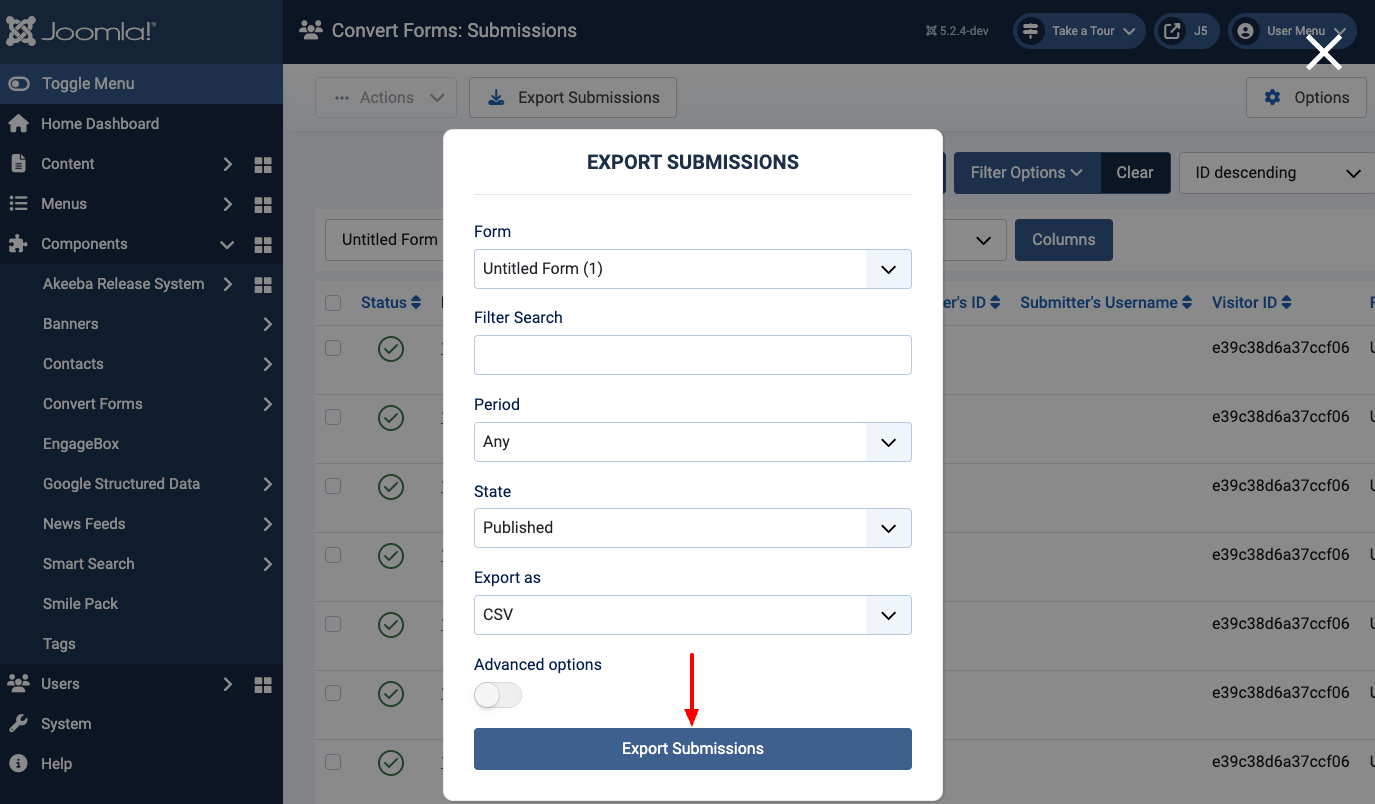This screenshot has height=804, width=1375.
Task: Click the Joomla logo icon
Action: coord(21,31)
